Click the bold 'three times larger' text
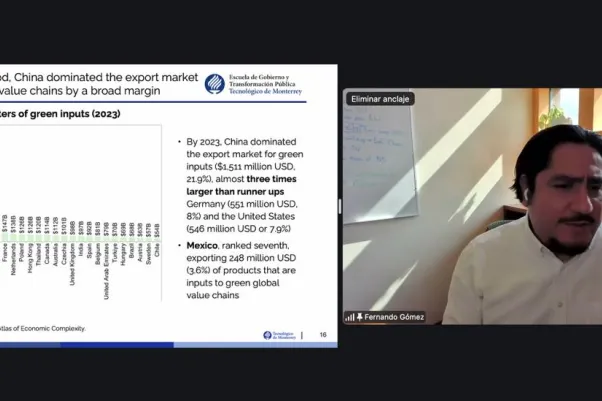The height and width of the screenshot is (401, 602). [x=241, y=185]
